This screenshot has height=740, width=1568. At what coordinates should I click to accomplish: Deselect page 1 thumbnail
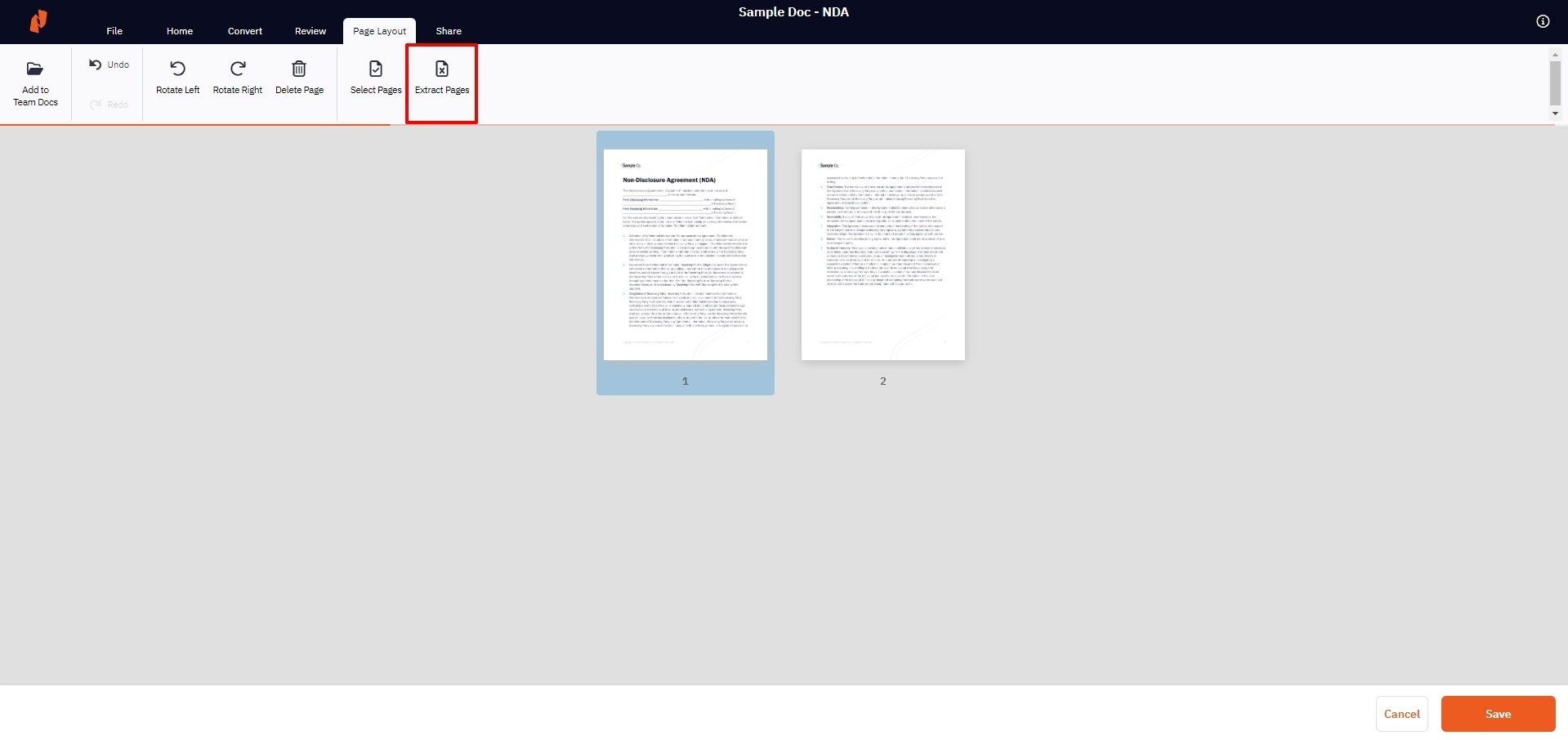tap(685, 254)
